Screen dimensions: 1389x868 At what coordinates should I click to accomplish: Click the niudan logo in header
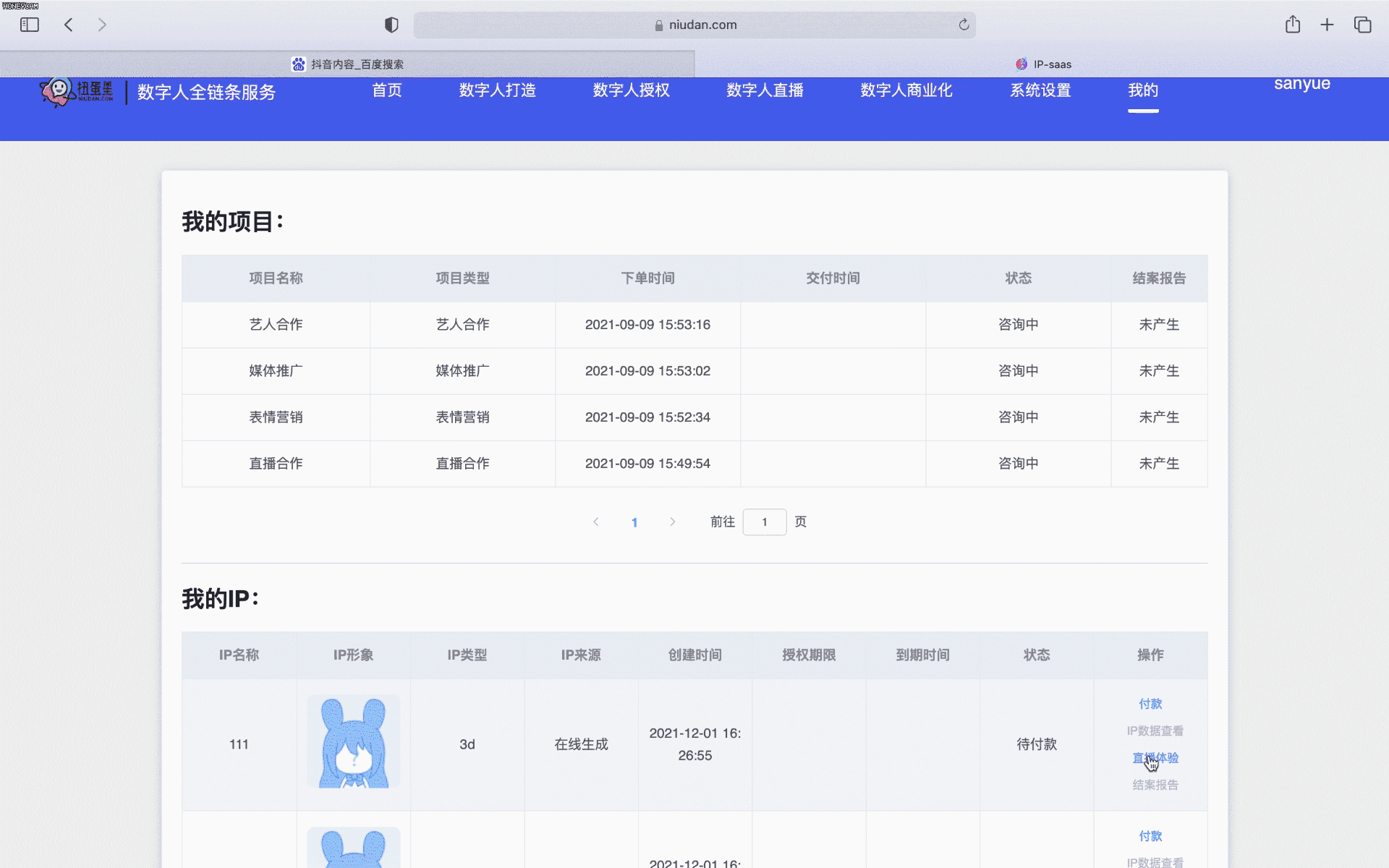(77, 92)
